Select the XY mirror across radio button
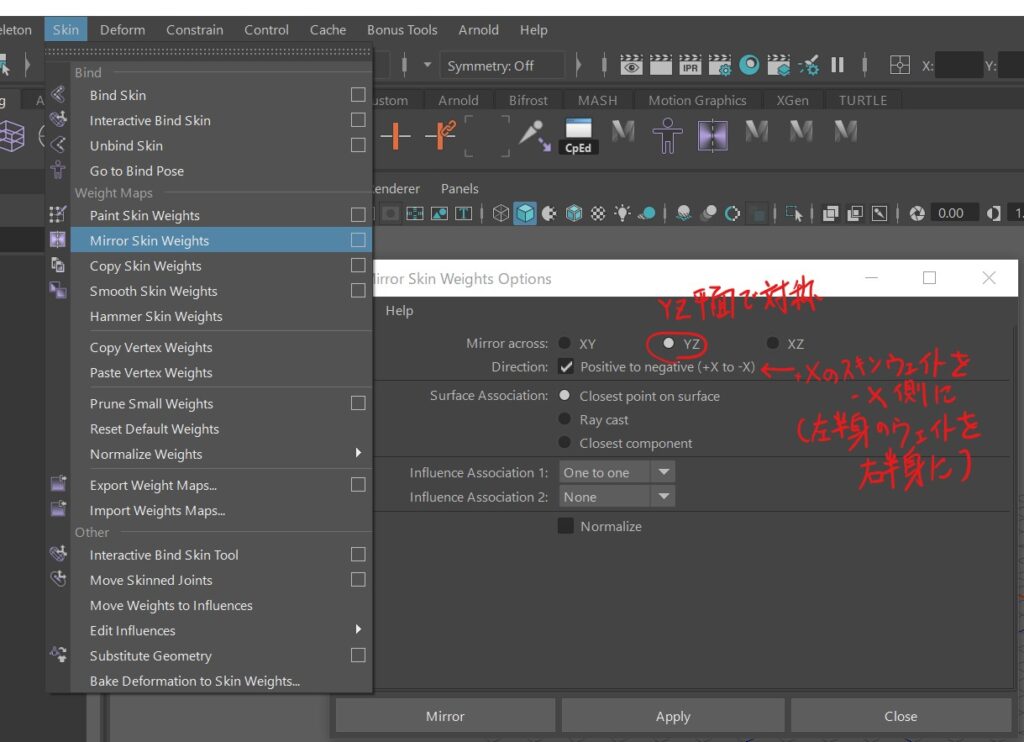Viewport: 1024px width, 742px height. 565,344
